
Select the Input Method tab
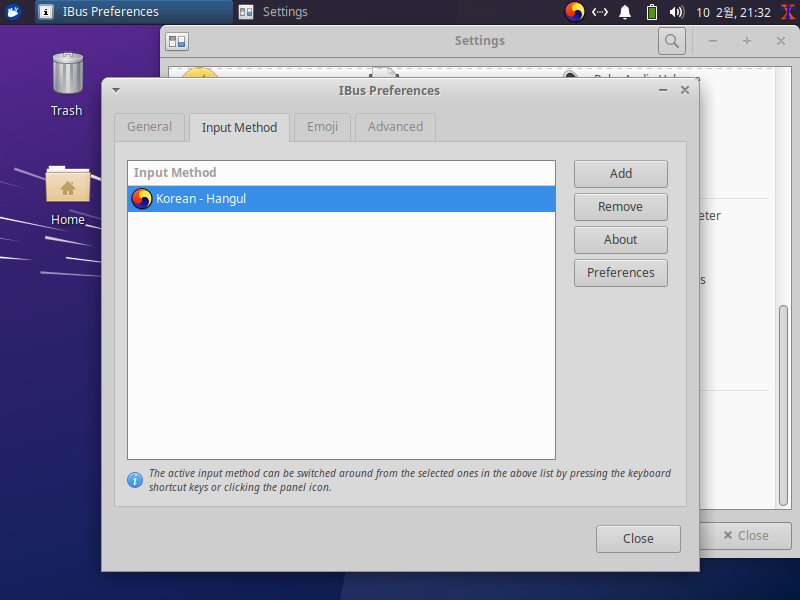(239, 128)
